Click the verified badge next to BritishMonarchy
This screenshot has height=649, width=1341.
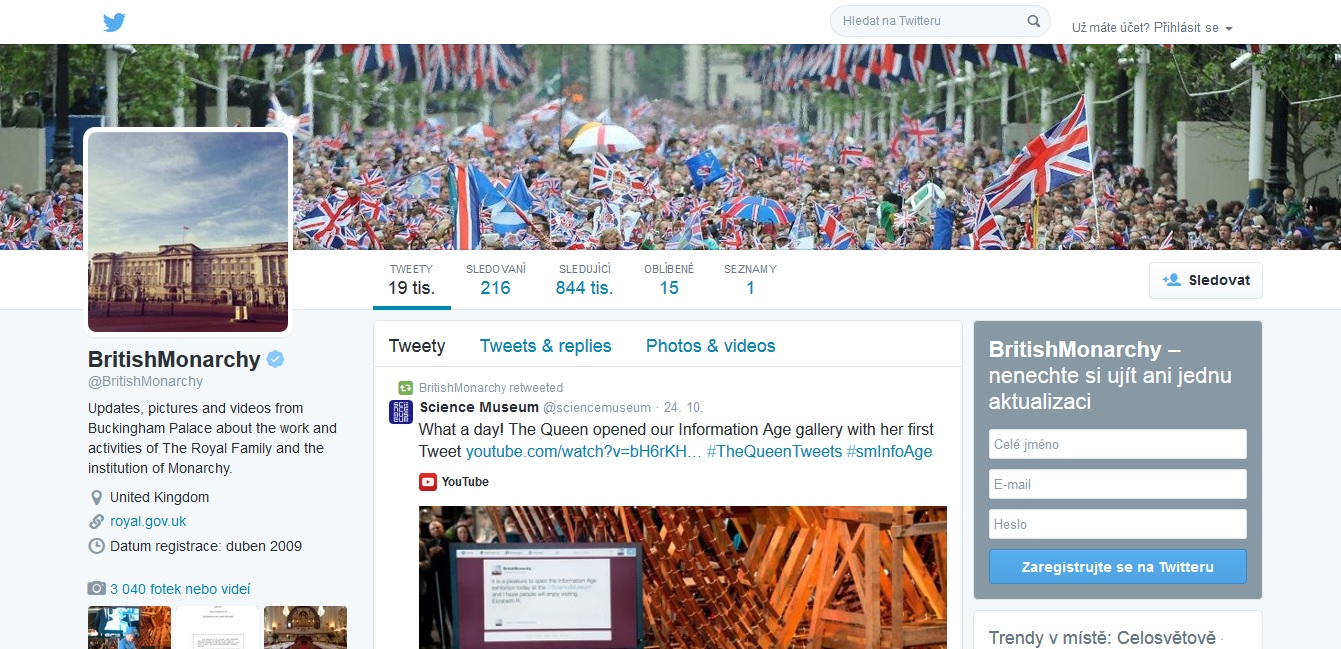[x=275, y=359]
